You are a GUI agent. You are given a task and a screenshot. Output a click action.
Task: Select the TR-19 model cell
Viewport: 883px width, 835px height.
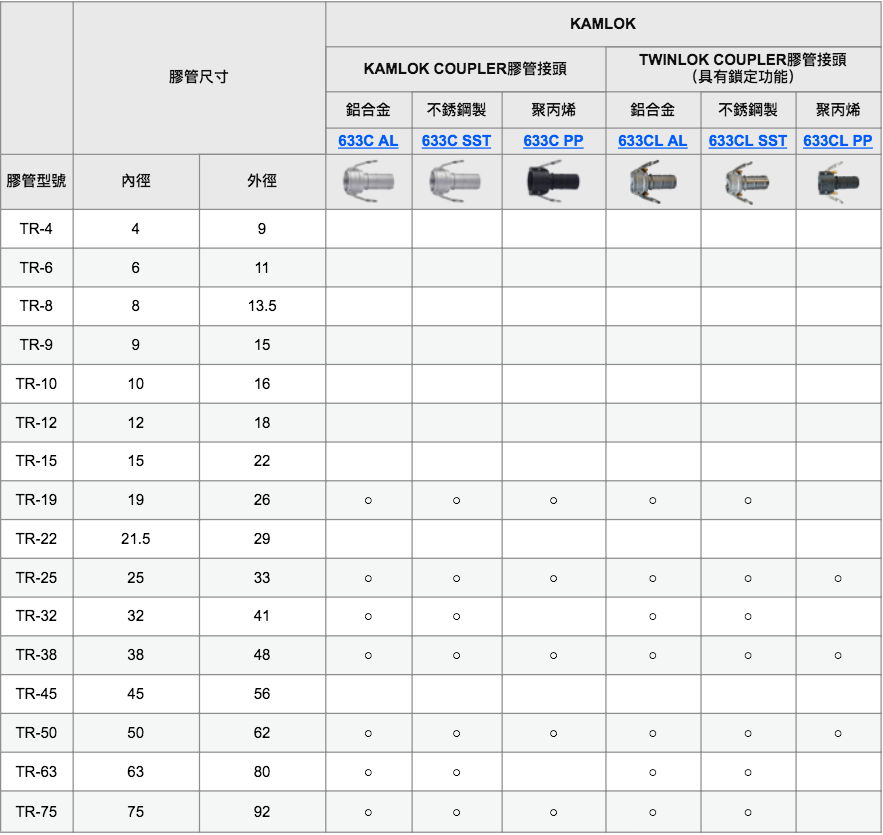[37, 499]
